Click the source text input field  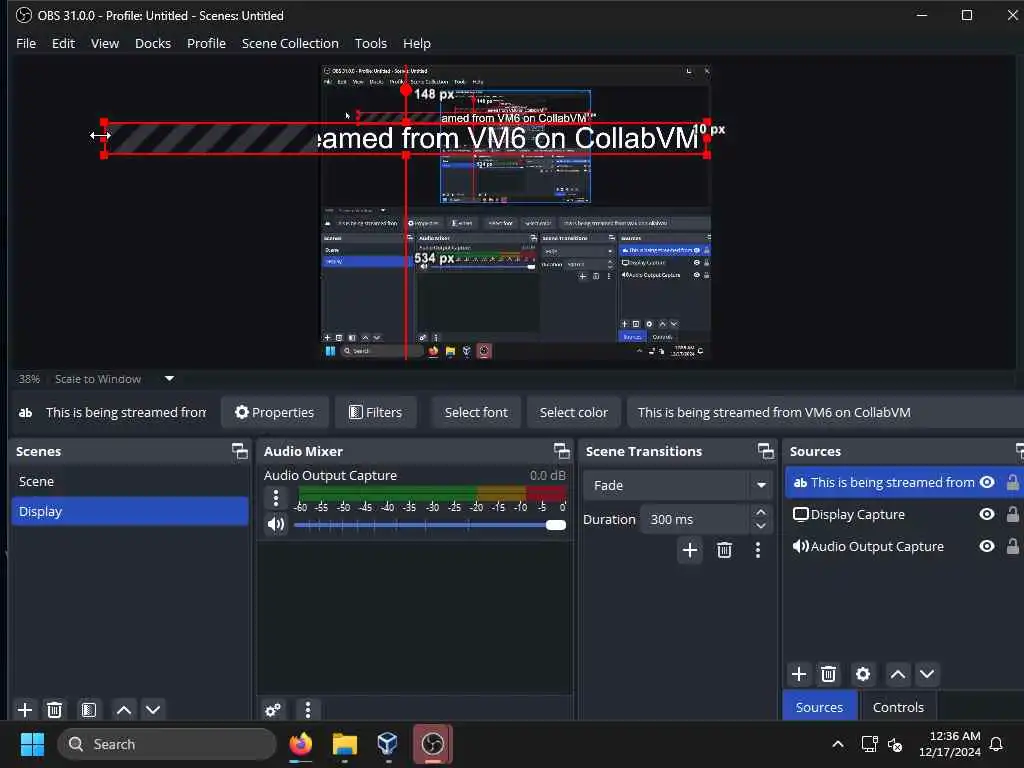pyautogui.click(x=825, y=412)
